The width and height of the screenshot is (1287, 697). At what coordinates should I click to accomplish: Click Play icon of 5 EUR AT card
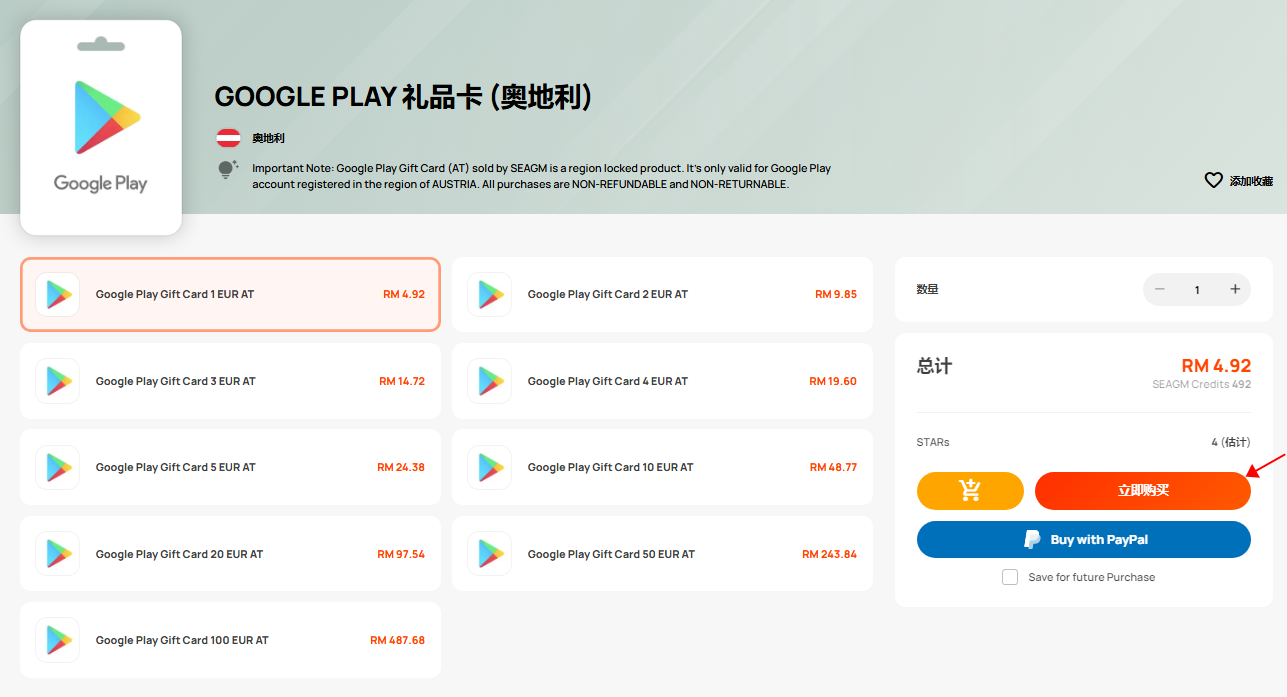click(58, 467)
